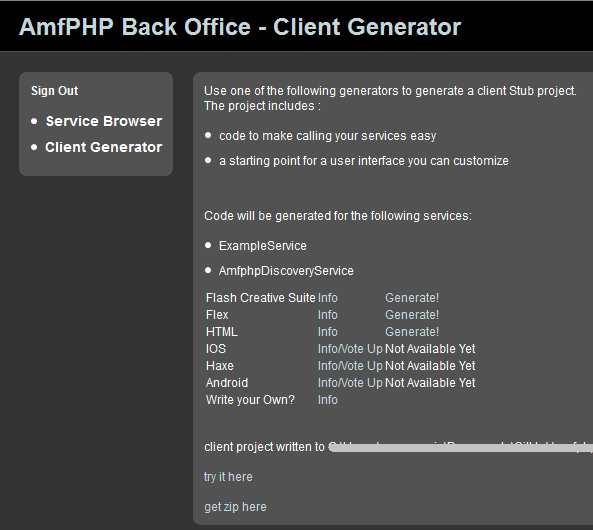Click 'client project written to' text

pyautogui.click(x=264, y=447)
